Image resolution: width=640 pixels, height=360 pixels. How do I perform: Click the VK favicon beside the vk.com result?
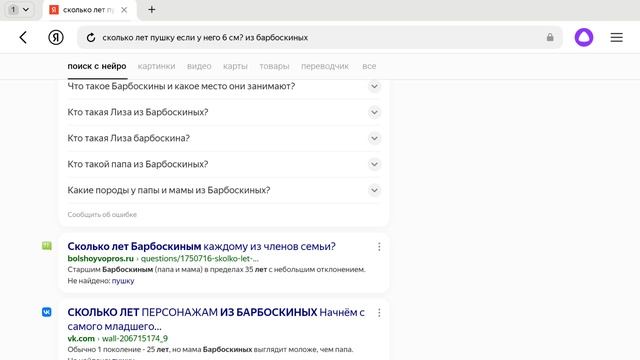tap(47, 312)
